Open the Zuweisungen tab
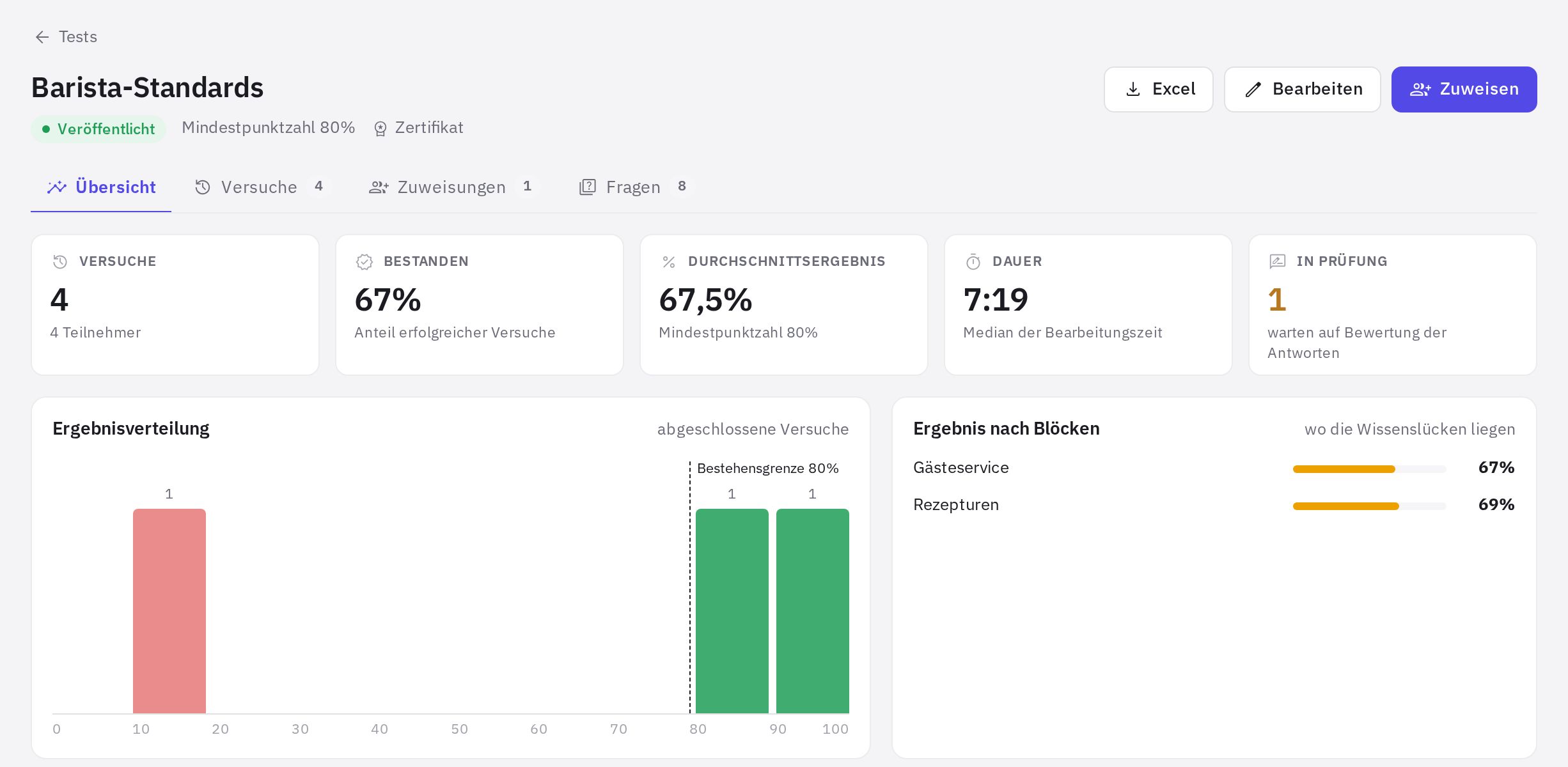The image size is (1568, 767). [x=454, y=187]
